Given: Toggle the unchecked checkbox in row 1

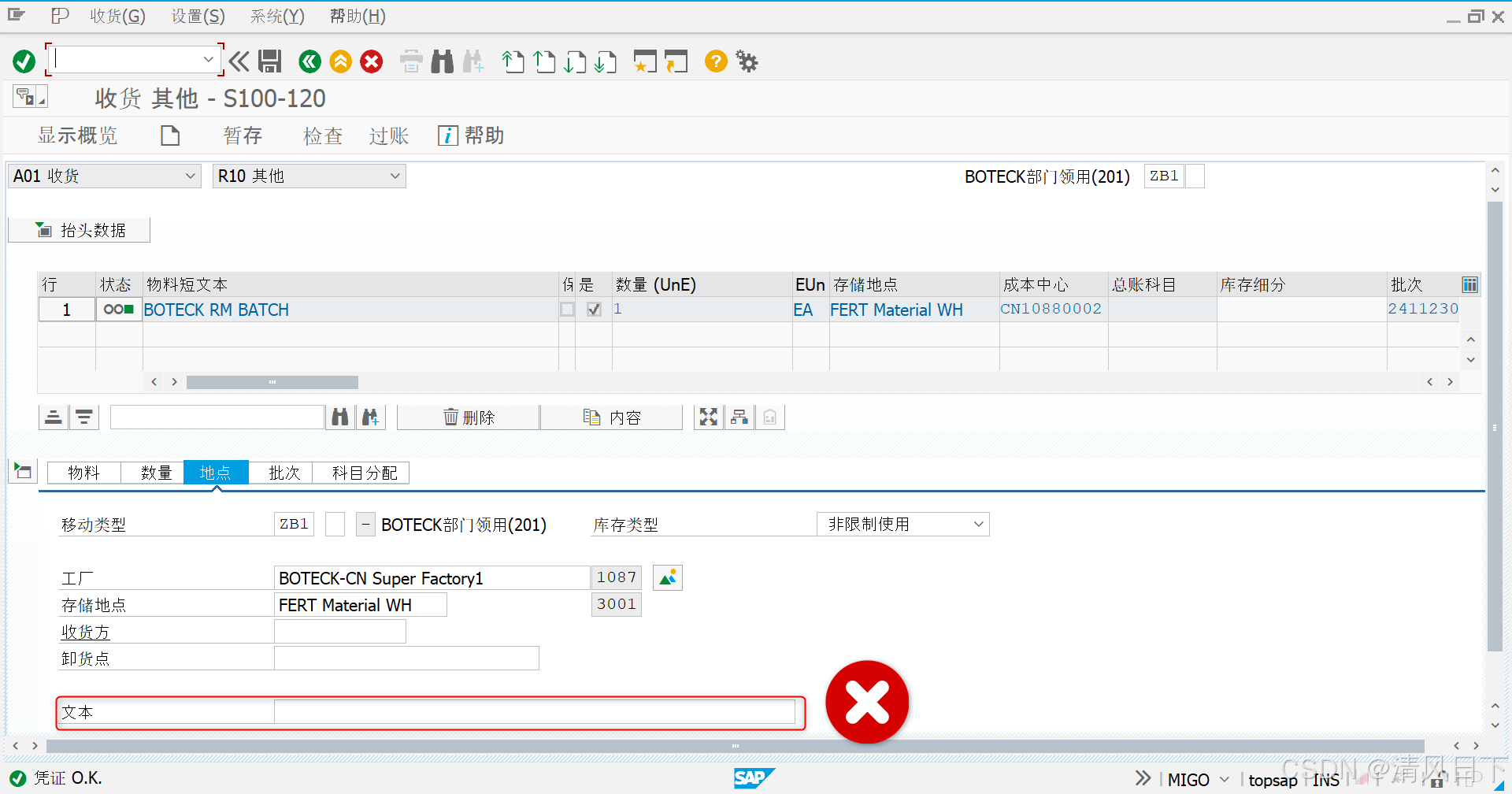Looking at the screenshot, I should tap(567, 310).
